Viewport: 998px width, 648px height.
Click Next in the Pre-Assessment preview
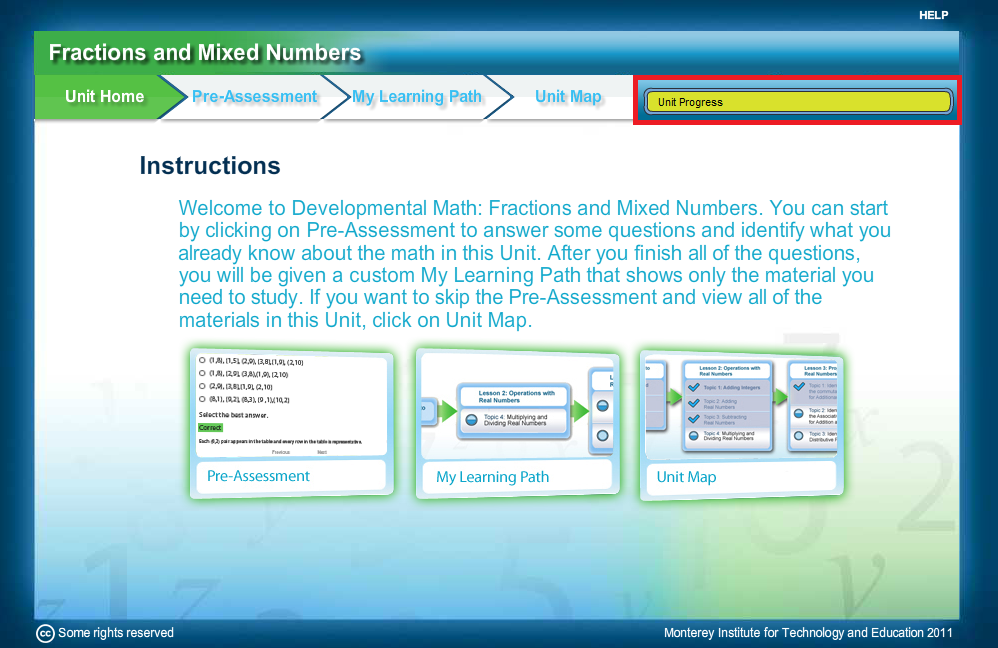(322, 453)
